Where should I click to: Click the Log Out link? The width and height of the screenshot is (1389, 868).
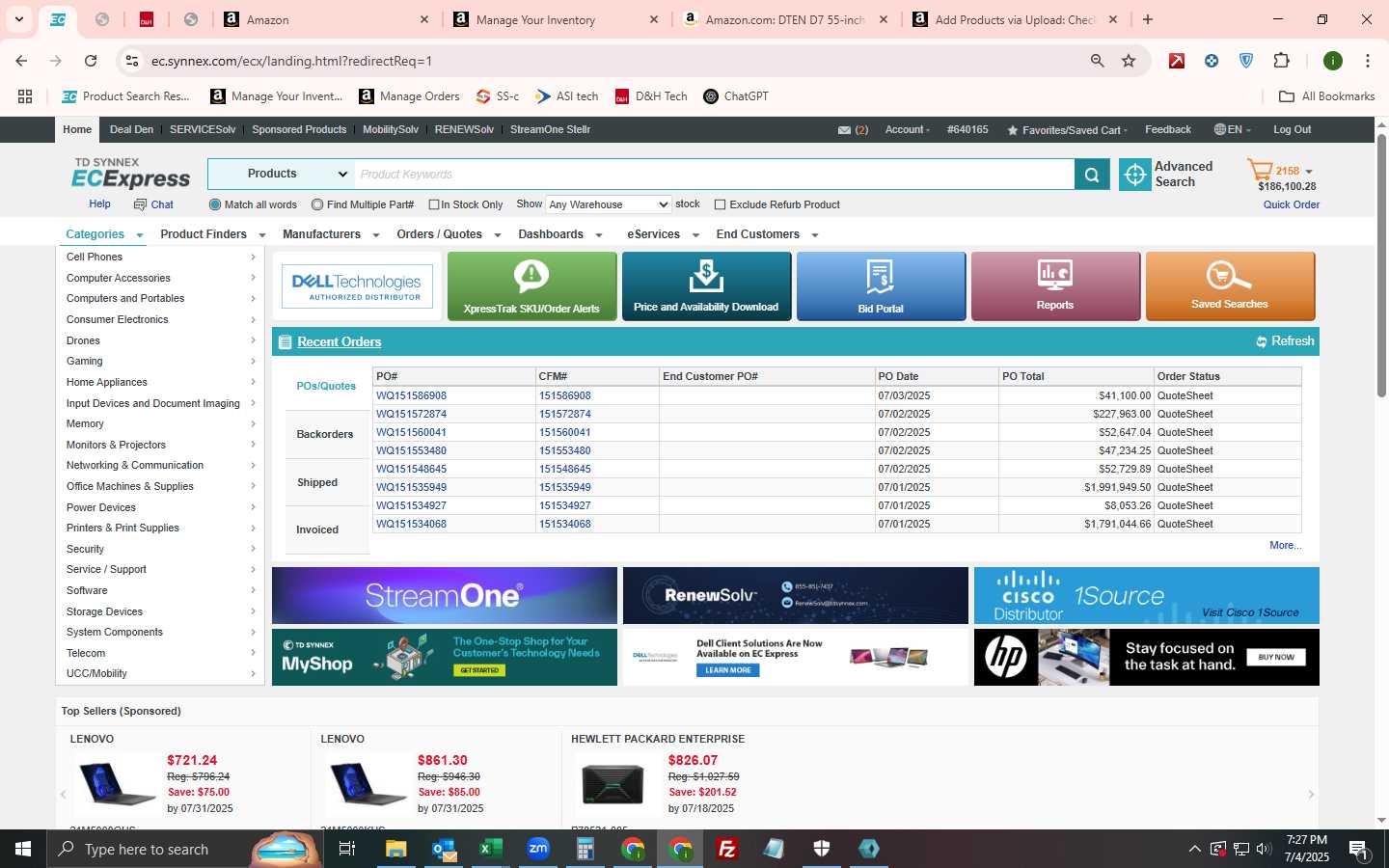tap(1292, 129)
